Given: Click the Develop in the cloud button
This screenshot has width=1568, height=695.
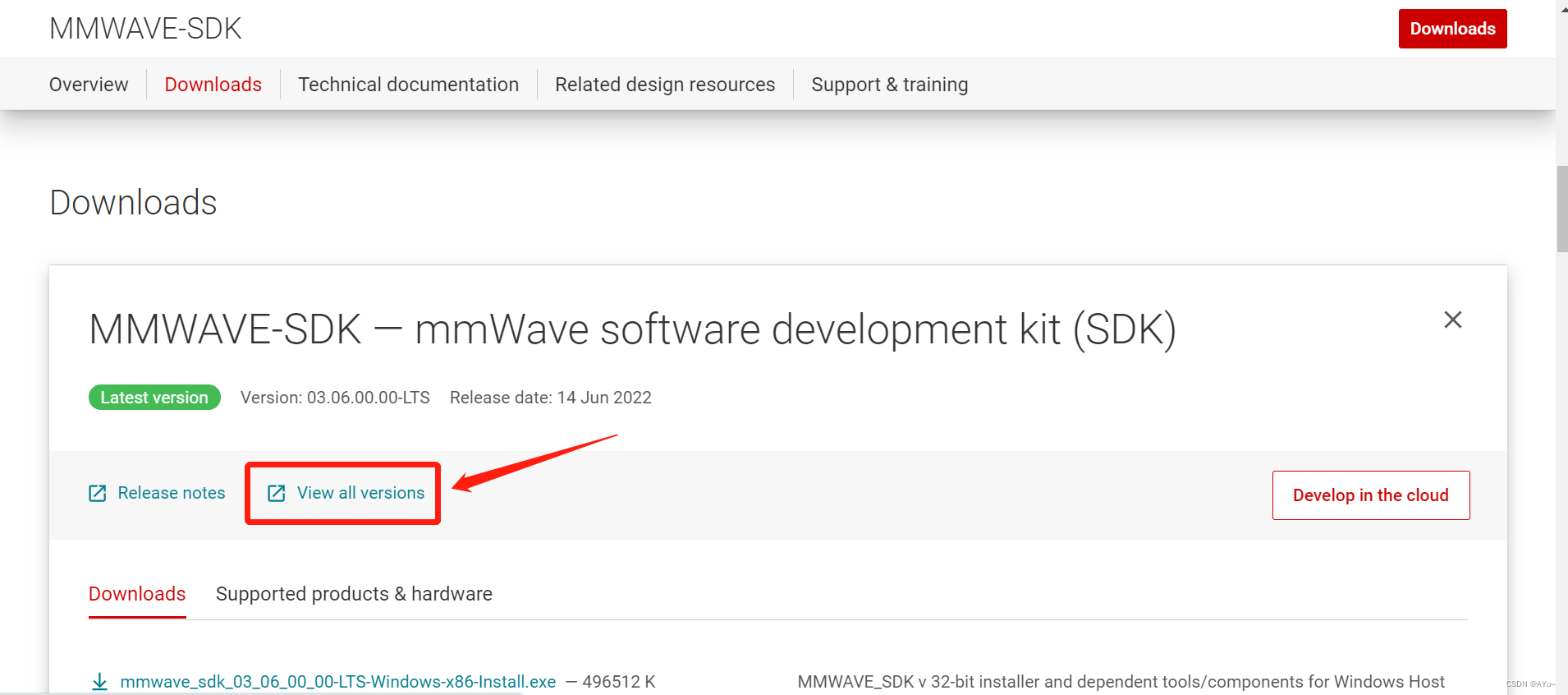Looking at the screenshot, I should click(1371, 495).
